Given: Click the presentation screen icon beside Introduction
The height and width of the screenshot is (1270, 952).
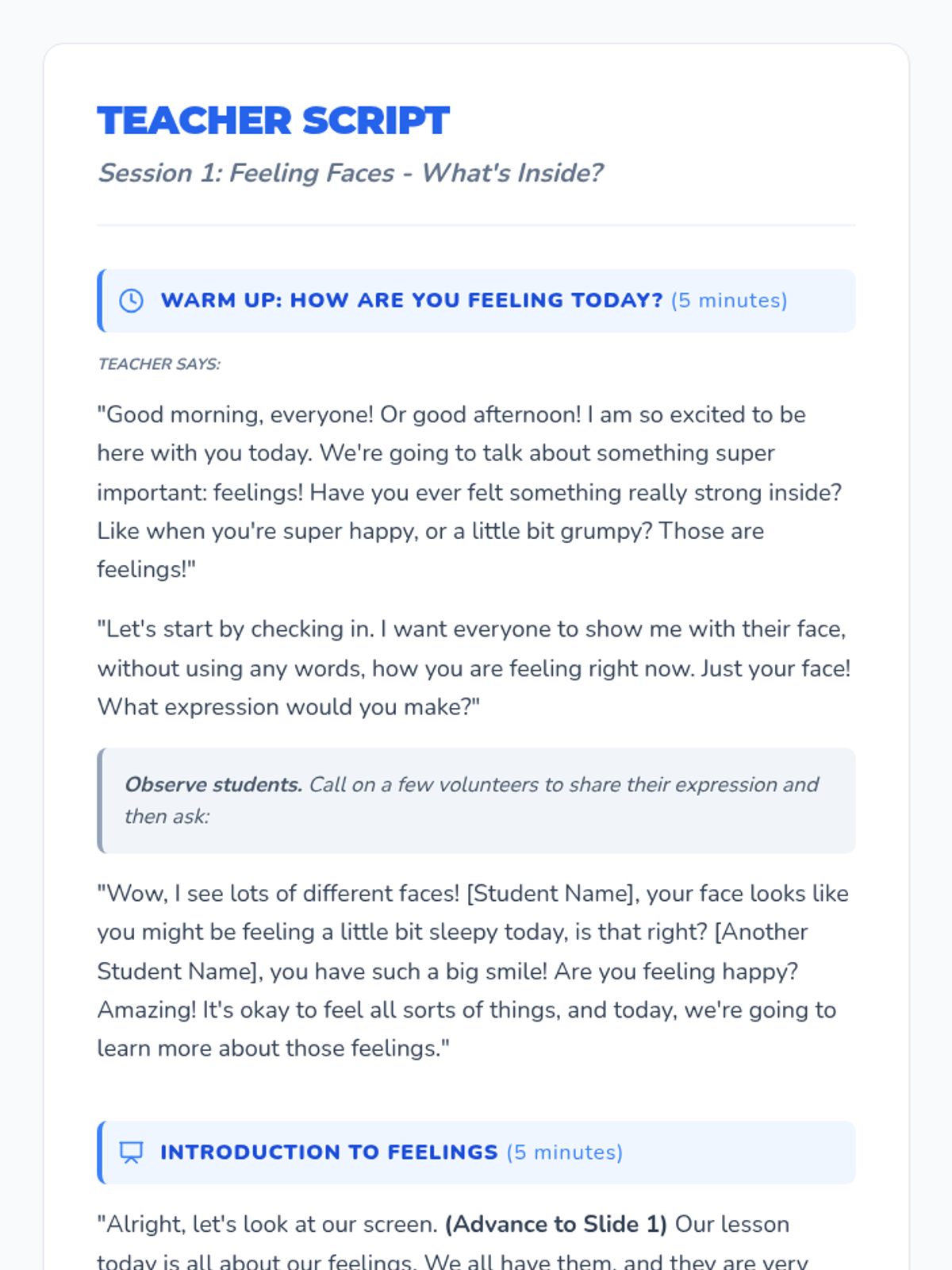Looking at the screenshot, I should (x=132, y=1153).
